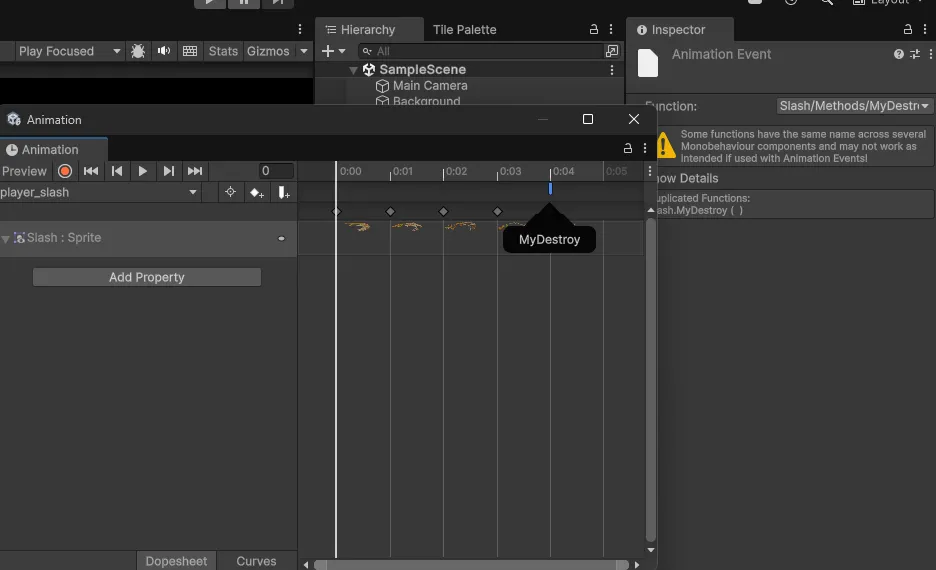This screenshot has width=936, height=570.
Task: Select the keyframe diamond at 0:01
Action: pos(390,211)
